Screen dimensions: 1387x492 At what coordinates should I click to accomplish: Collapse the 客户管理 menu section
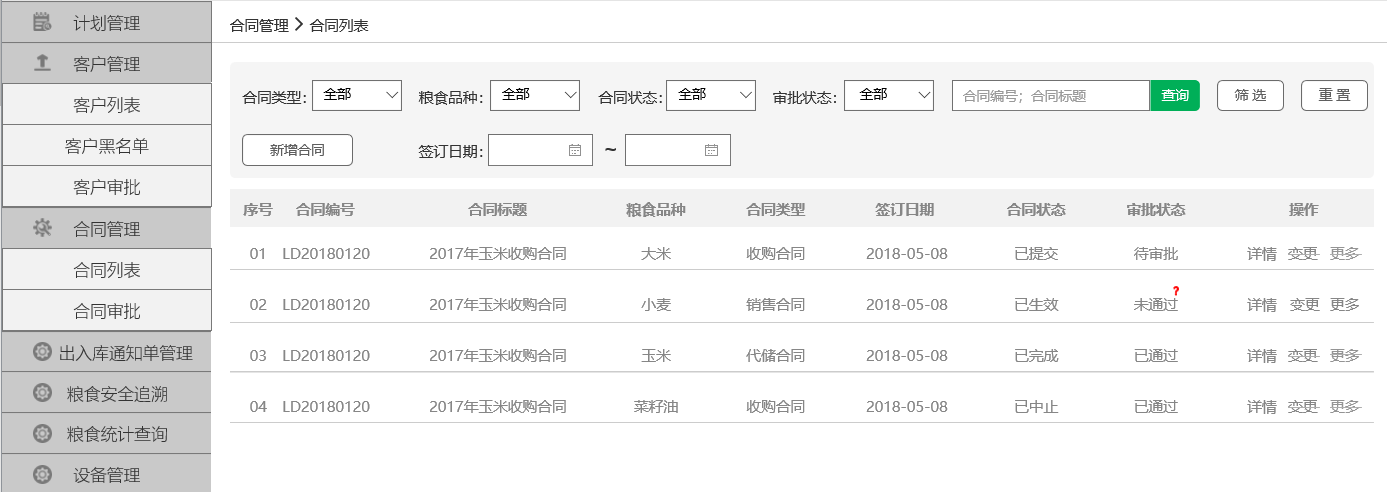106,63
